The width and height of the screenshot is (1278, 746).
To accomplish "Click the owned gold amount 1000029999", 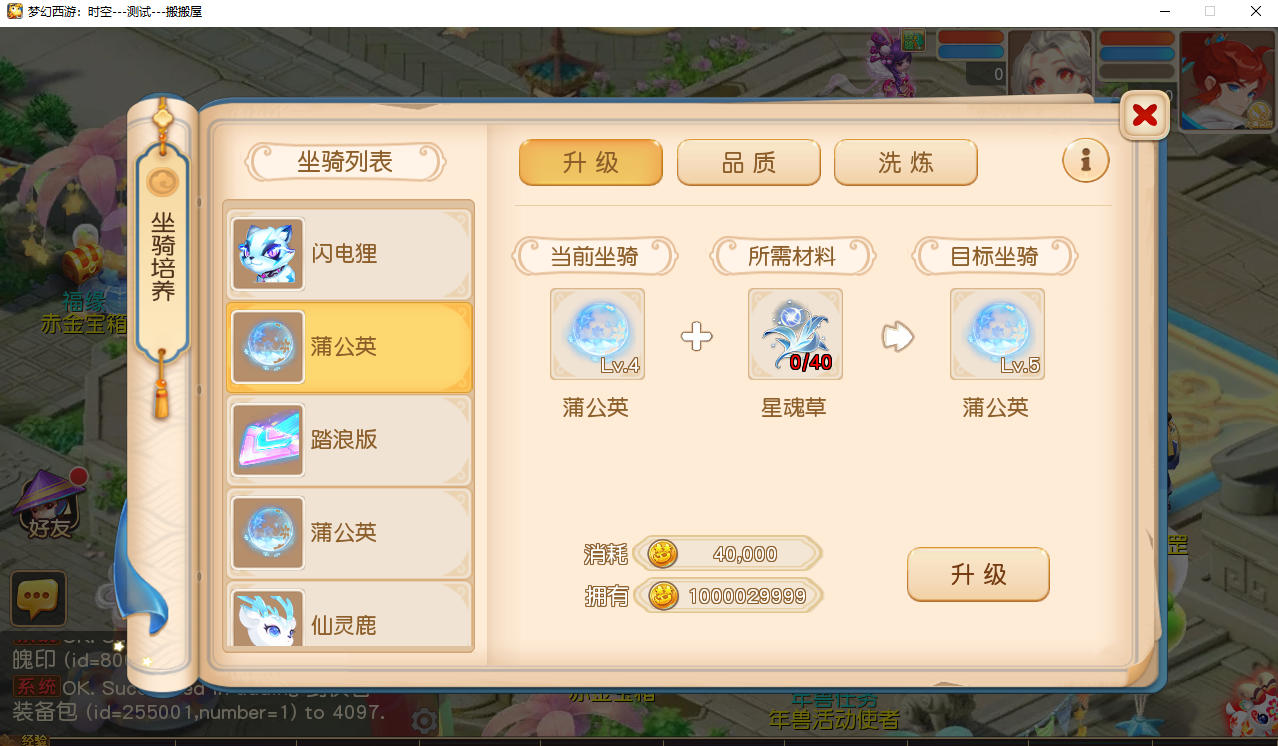I will pyautogui.click(x=747, y=596).
